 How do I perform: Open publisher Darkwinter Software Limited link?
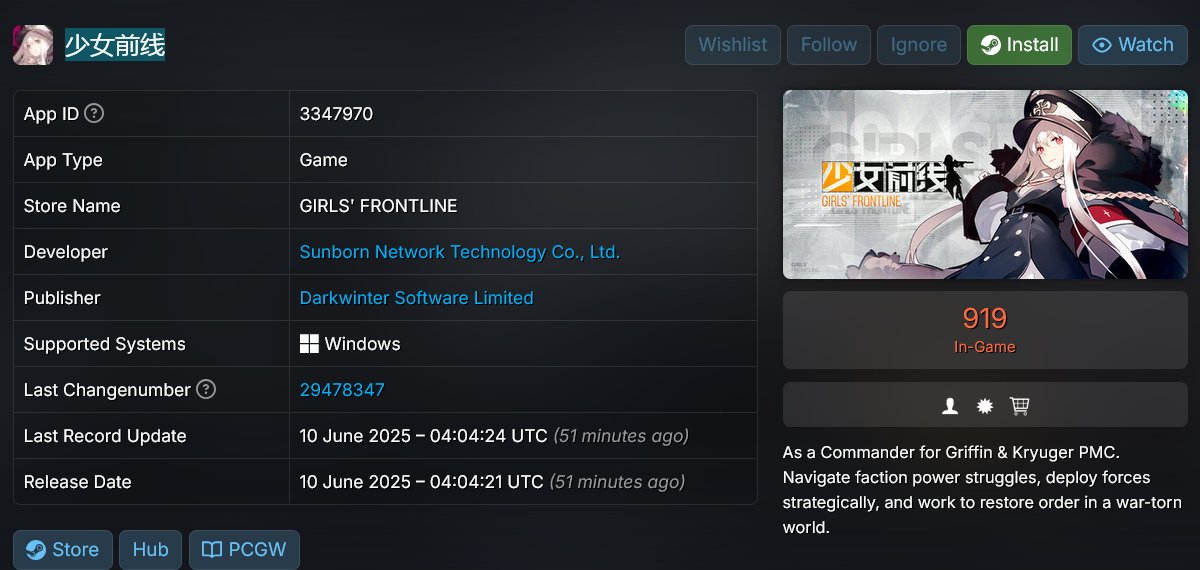click(x=417, y=298)
